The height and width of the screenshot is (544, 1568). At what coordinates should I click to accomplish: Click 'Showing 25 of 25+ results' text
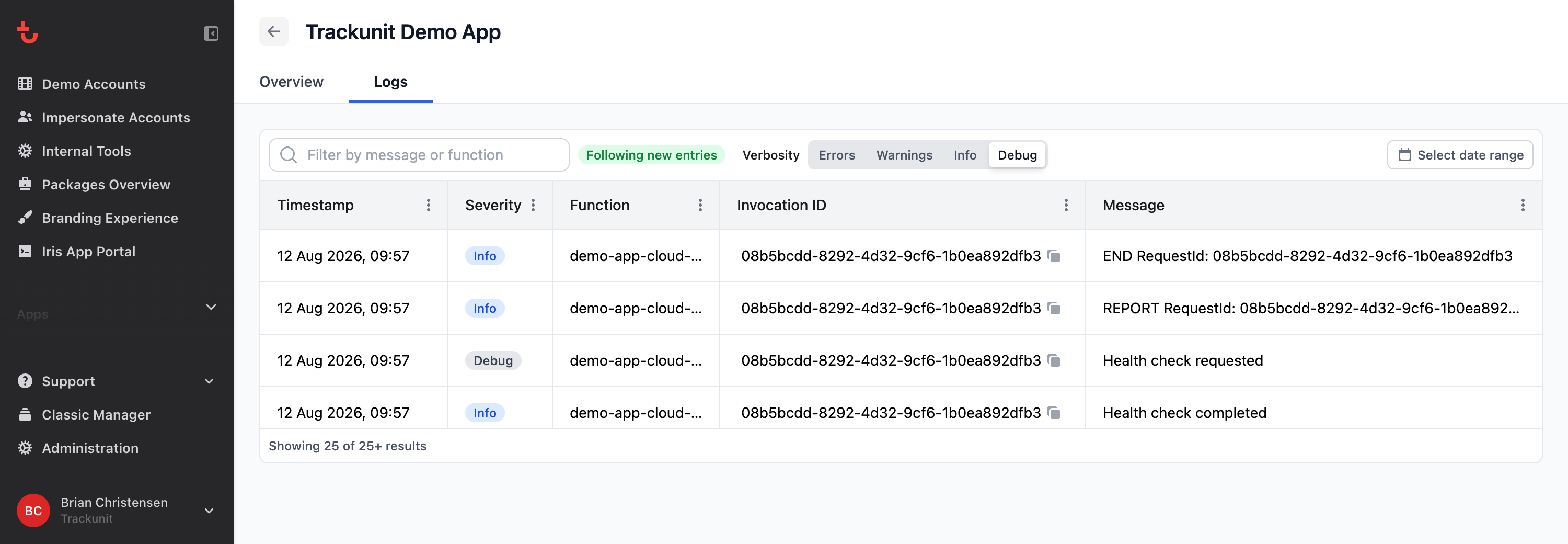click(x=348, y=446)
